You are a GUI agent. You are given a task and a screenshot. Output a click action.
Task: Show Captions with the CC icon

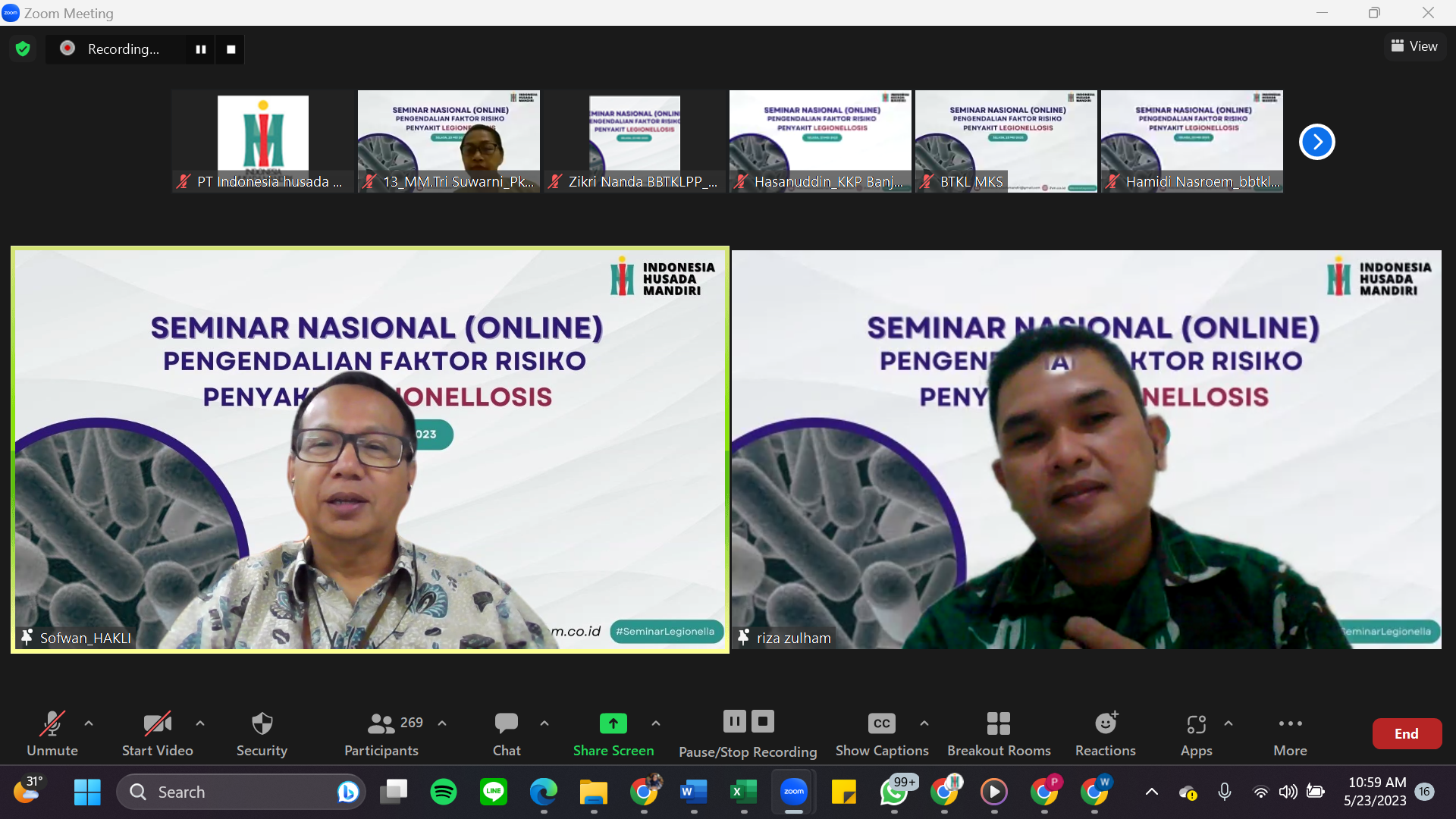882,733
